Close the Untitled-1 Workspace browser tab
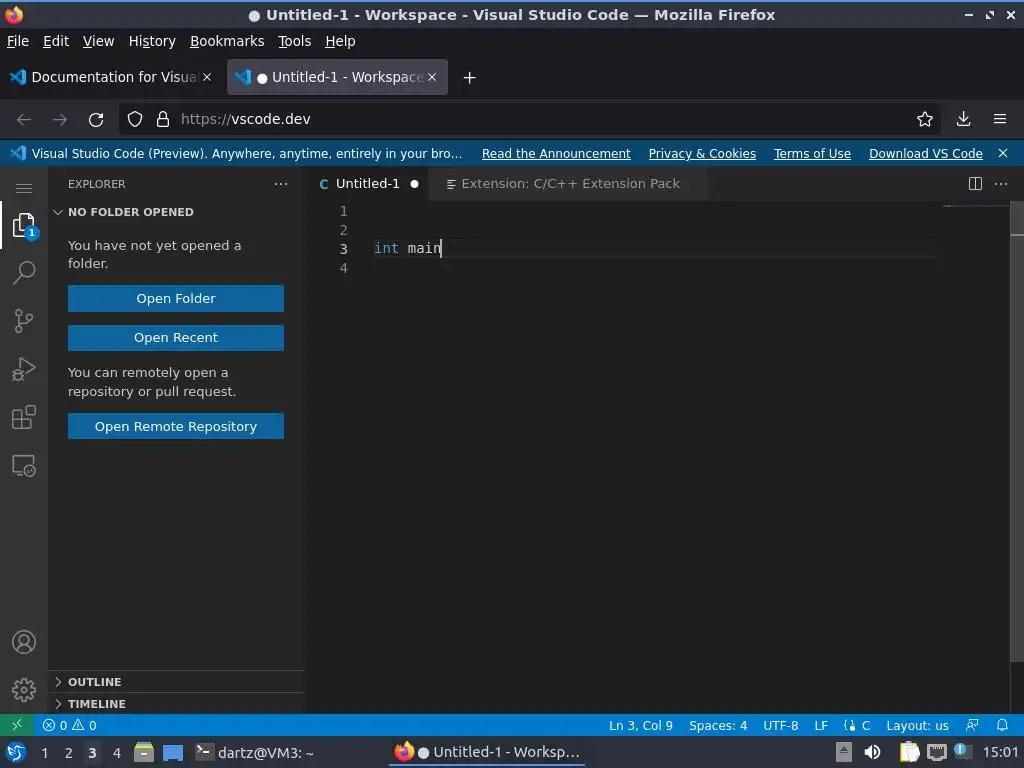 pyautogui.click(x=432, y=77)
